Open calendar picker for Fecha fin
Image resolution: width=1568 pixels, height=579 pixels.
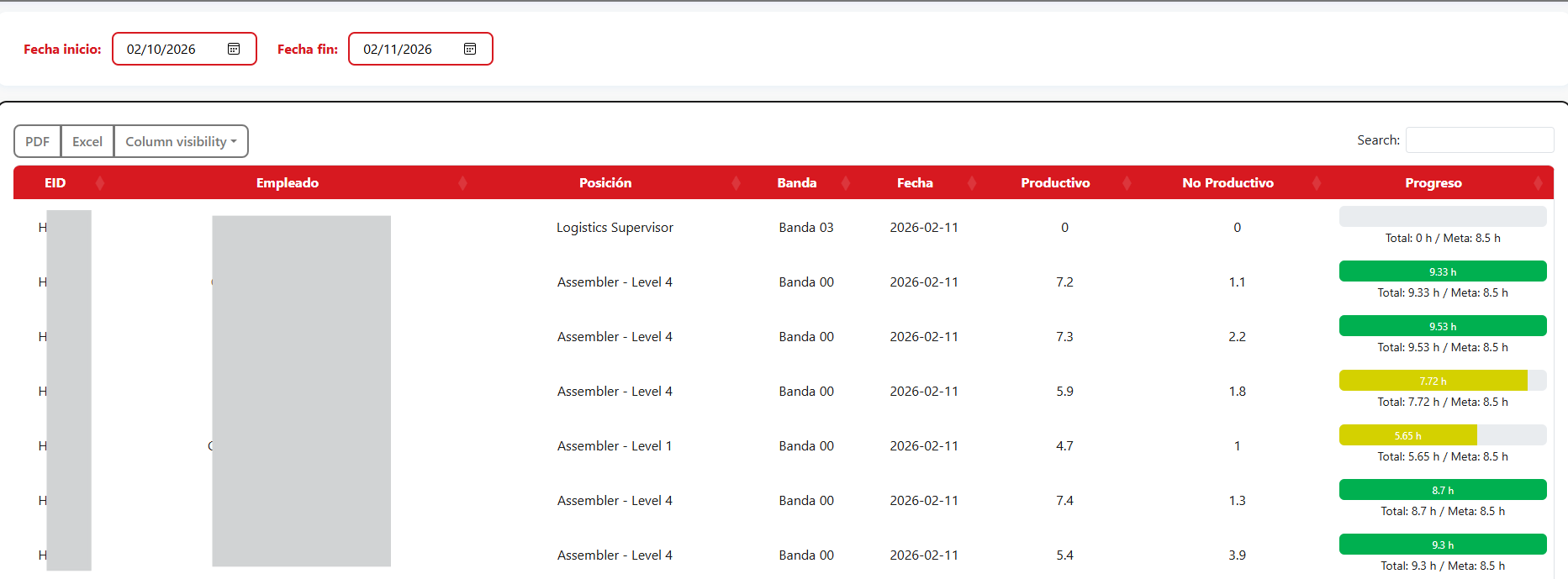pyautogui.click(x=470, y=49)
